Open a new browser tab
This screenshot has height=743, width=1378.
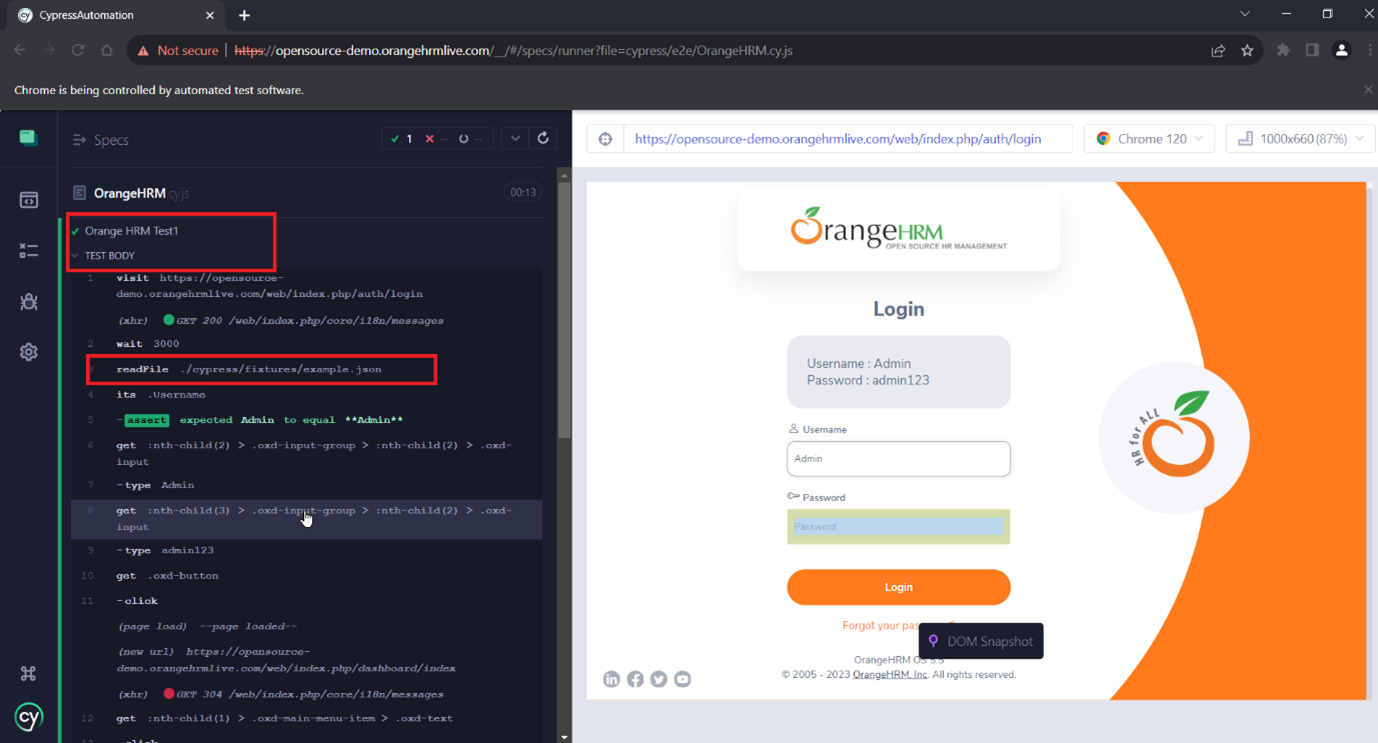(244, 15)
